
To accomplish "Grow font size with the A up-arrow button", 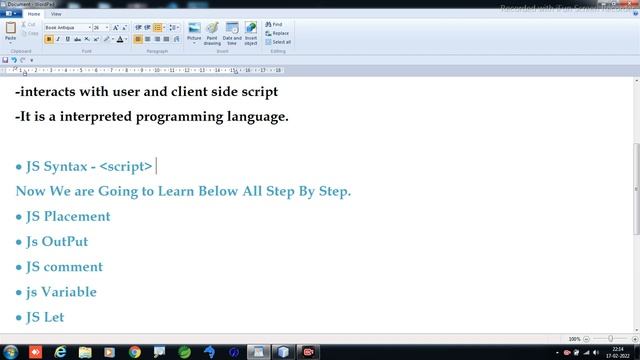I will coord(116,27).
